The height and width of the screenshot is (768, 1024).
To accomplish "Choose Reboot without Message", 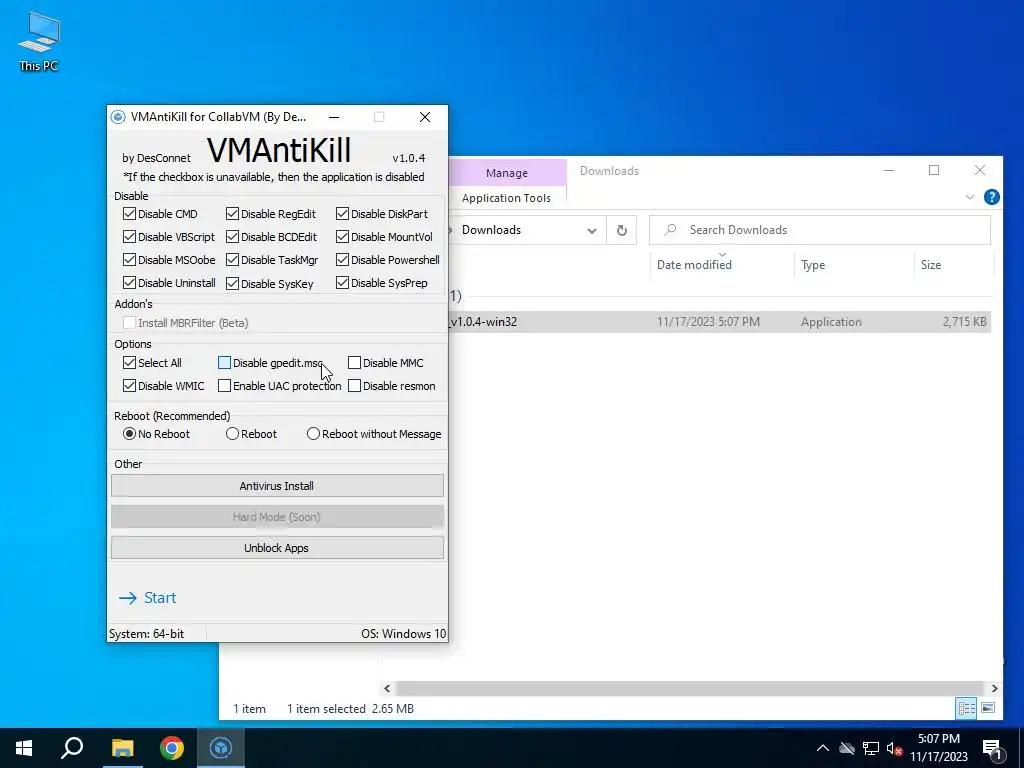I will (x=313, y=434).
